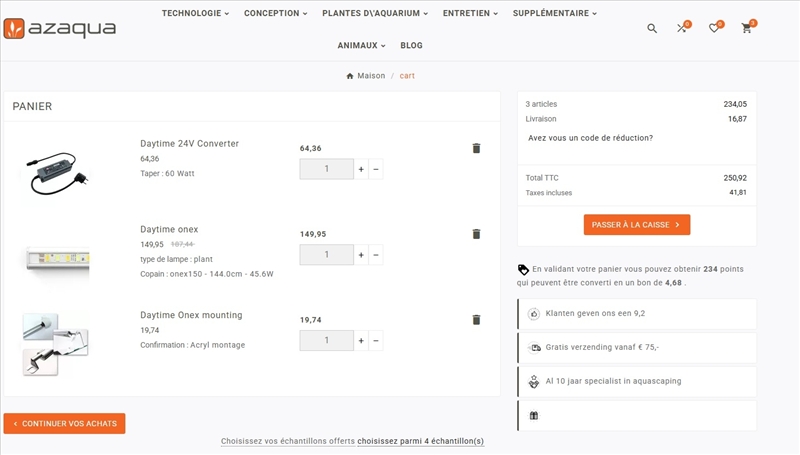The height and width of the screenshot is (455, 800).
Task: Click the Daytime 24V Converter thumbnail
Action: (x=57, y=173)
